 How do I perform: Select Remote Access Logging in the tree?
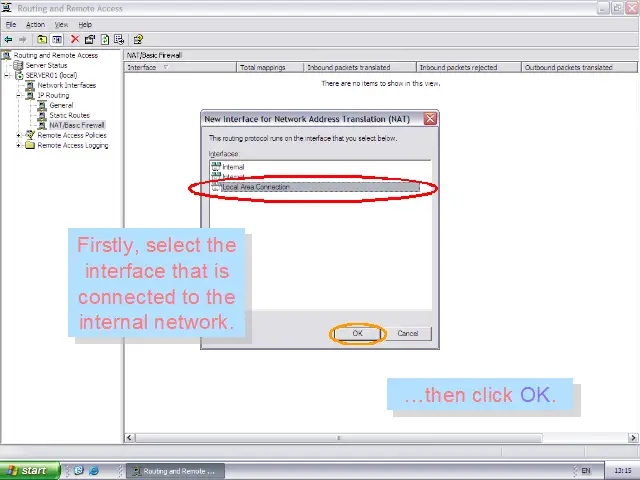[x=73, y=145]
